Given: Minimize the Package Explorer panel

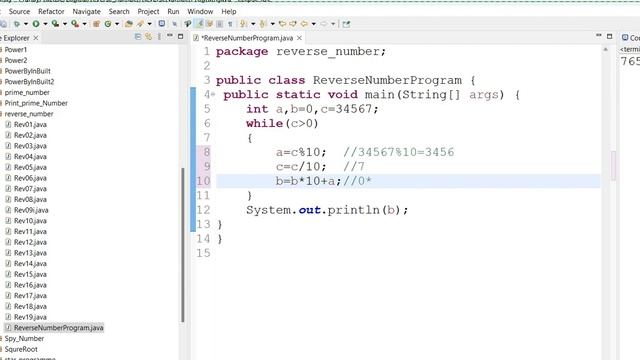Looking at the screenshot, I should tap(170, 36).
